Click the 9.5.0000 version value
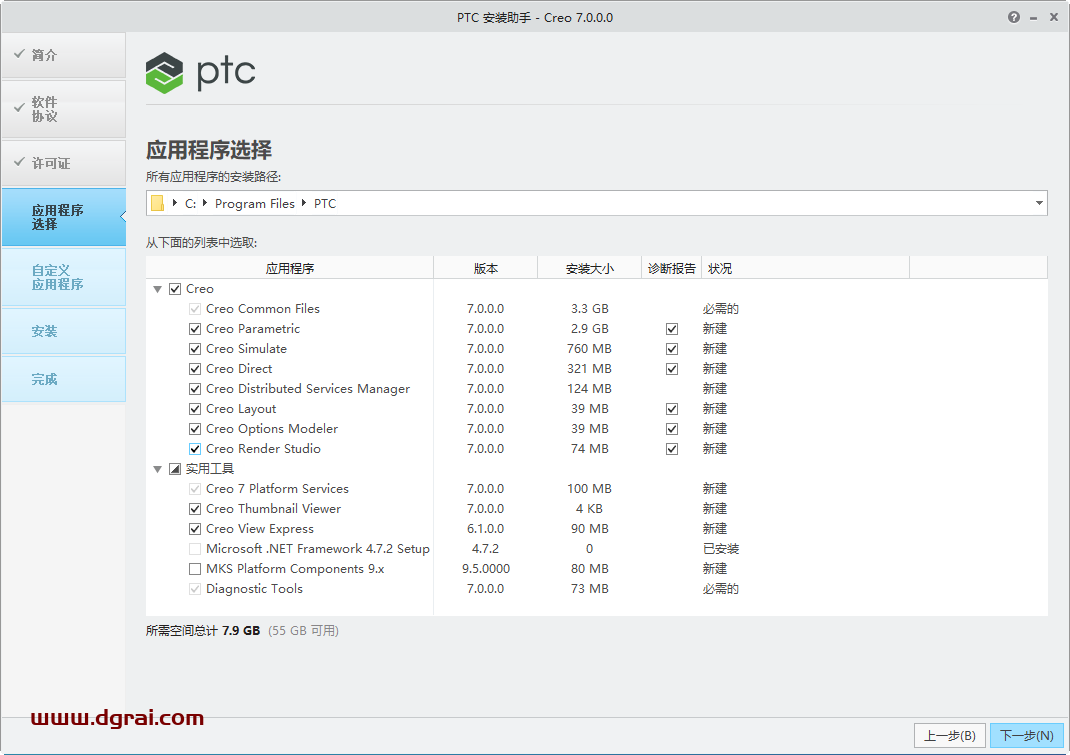The image size is (1070, 755). tap(486, 569)
